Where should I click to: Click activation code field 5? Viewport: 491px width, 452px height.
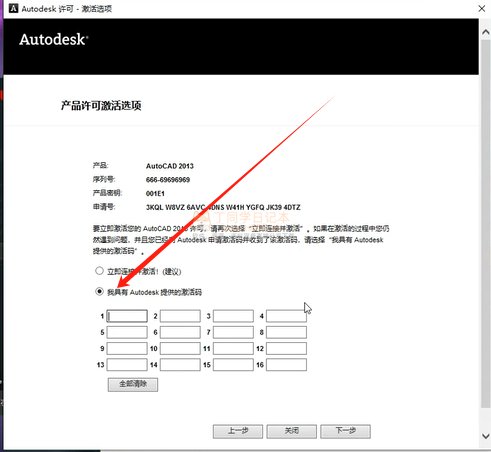tap(127, 332)
